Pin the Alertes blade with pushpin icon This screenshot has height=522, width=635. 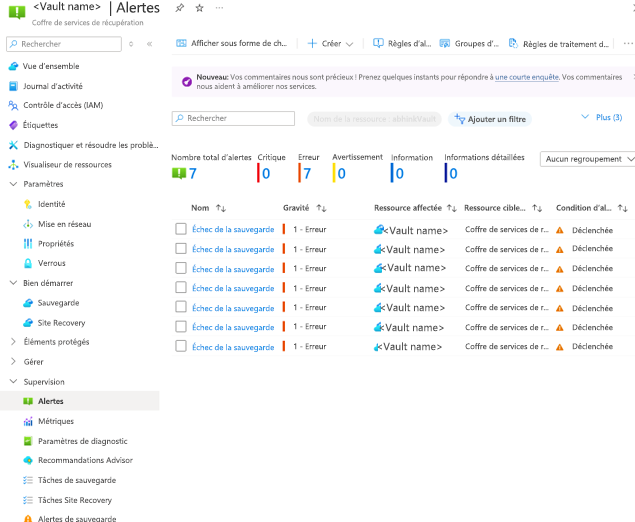tap(179, 8)
